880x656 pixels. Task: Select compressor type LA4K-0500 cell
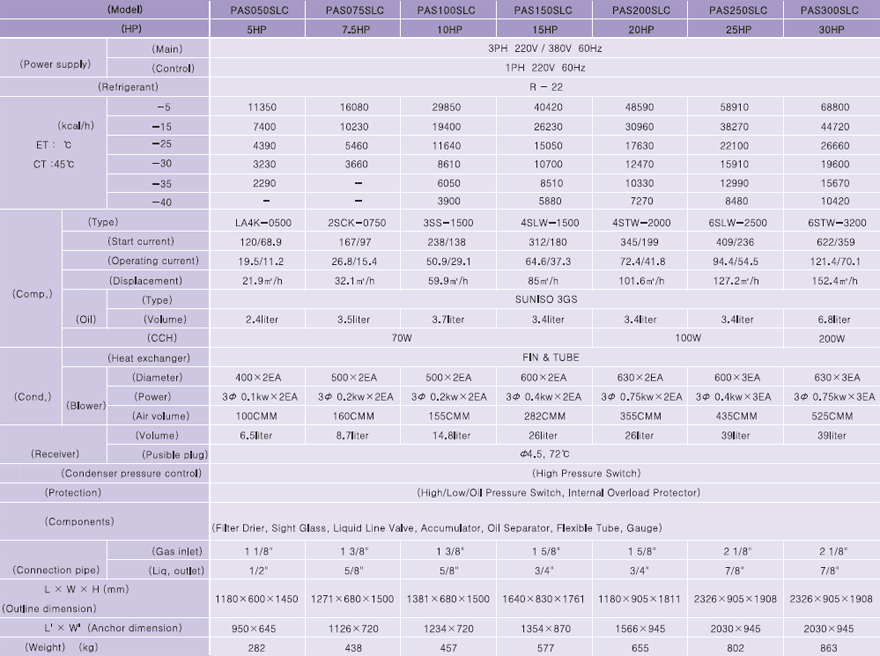(257, 222)
